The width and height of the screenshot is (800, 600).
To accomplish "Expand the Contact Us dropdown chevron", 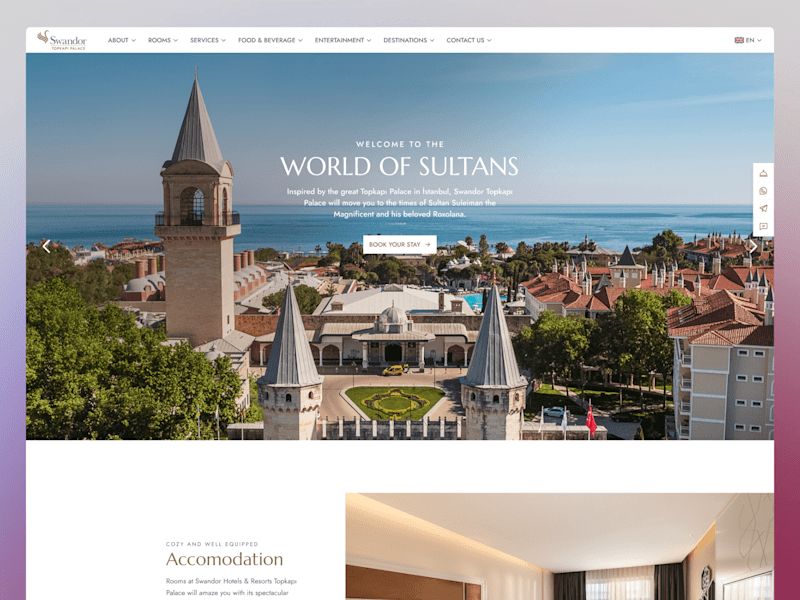I will [x=489, y=40].
